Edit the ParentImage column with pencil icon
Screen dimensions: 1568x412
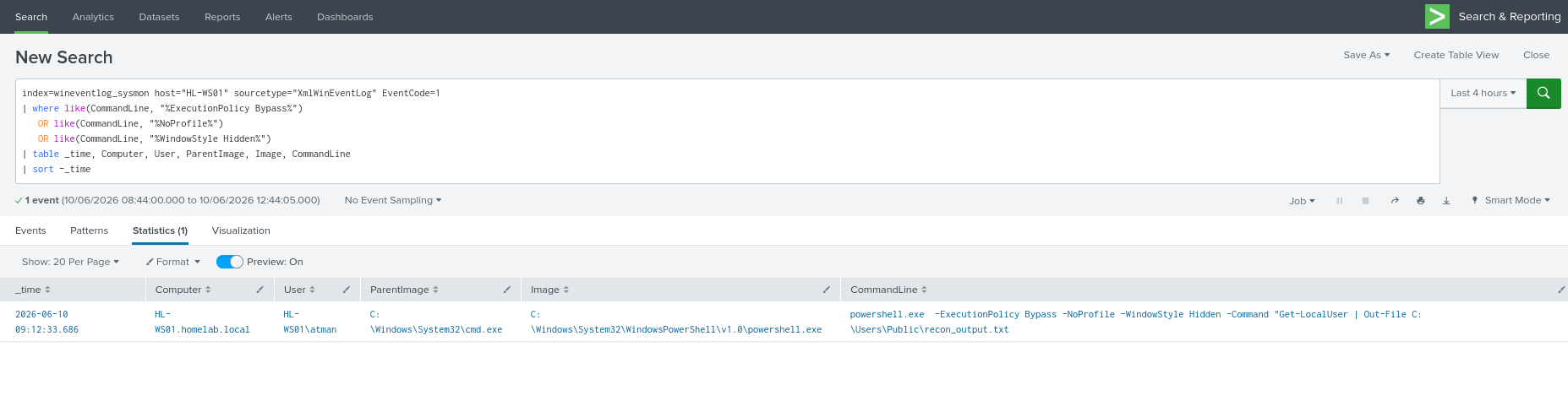[x=507, y=290]
